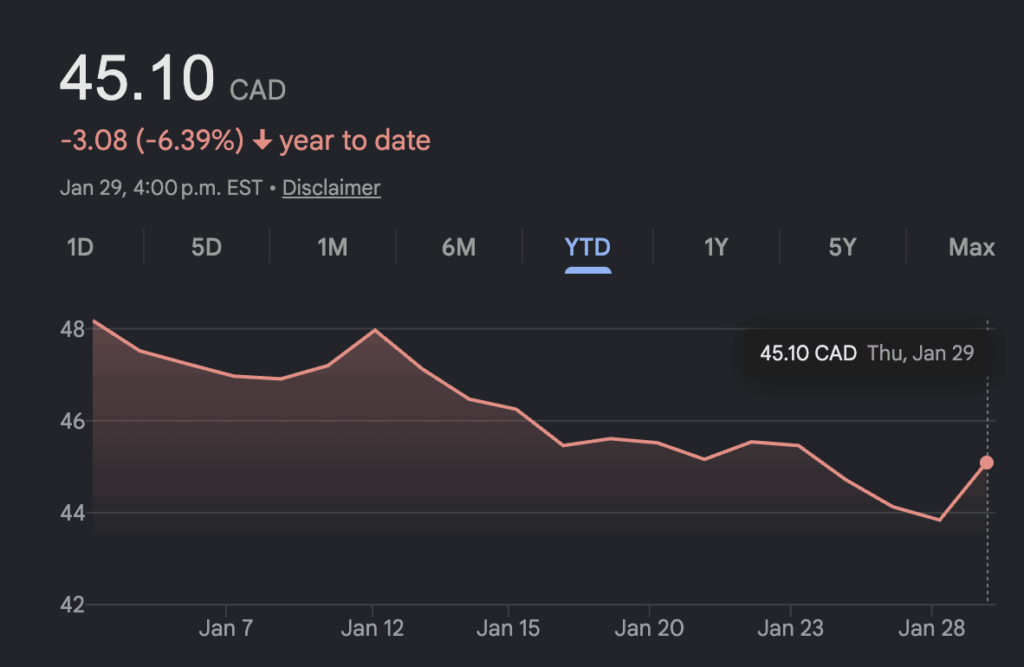Click the Jan 28 x-axis label

(931, 629)
